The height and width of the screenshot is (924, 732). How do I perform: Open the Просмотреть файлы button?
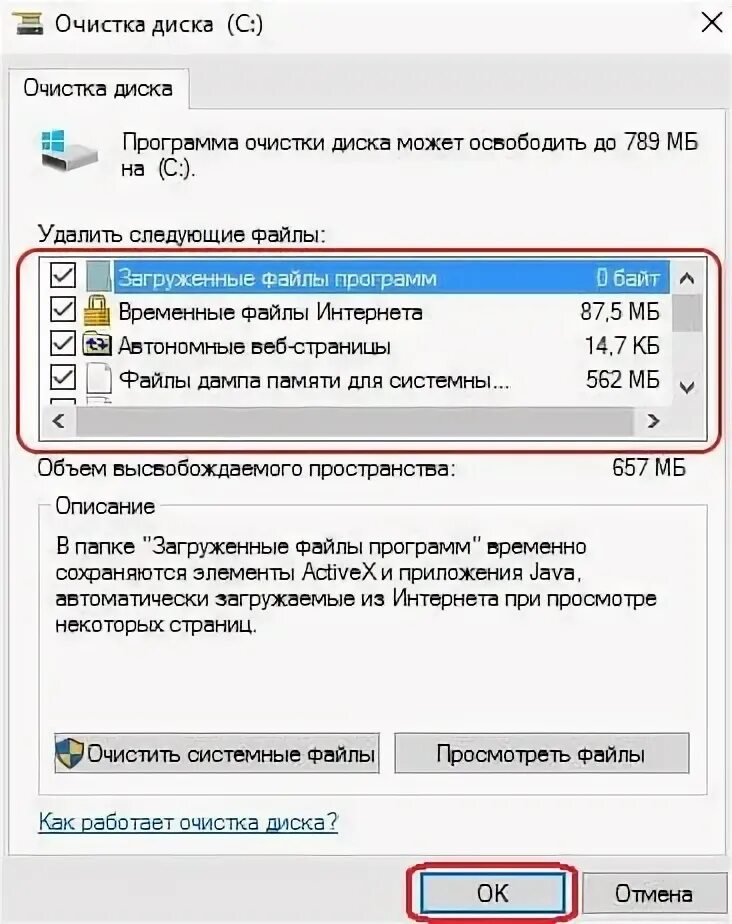(542, 754)
